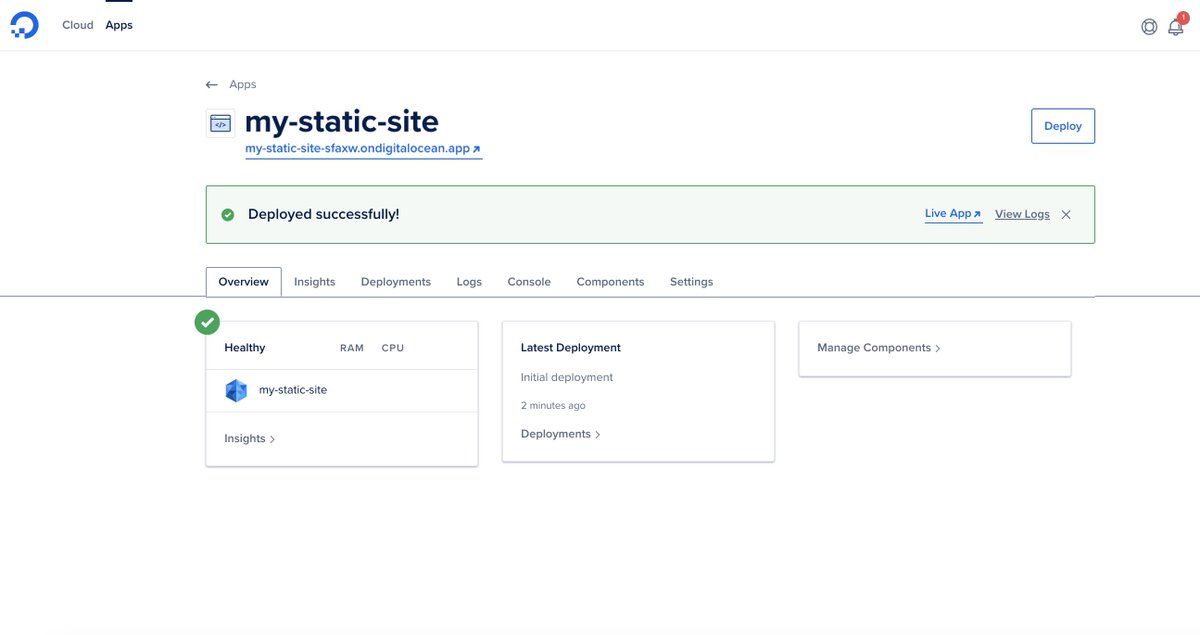Click the DigitalOcean logo

22,23
